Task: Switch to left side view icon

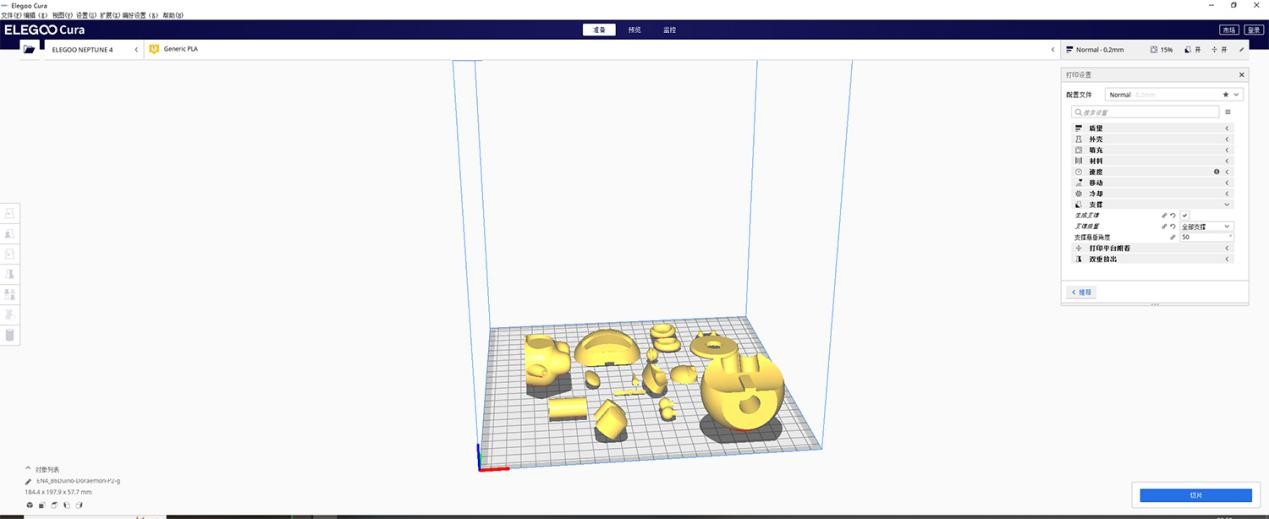Action: (66, 505)
